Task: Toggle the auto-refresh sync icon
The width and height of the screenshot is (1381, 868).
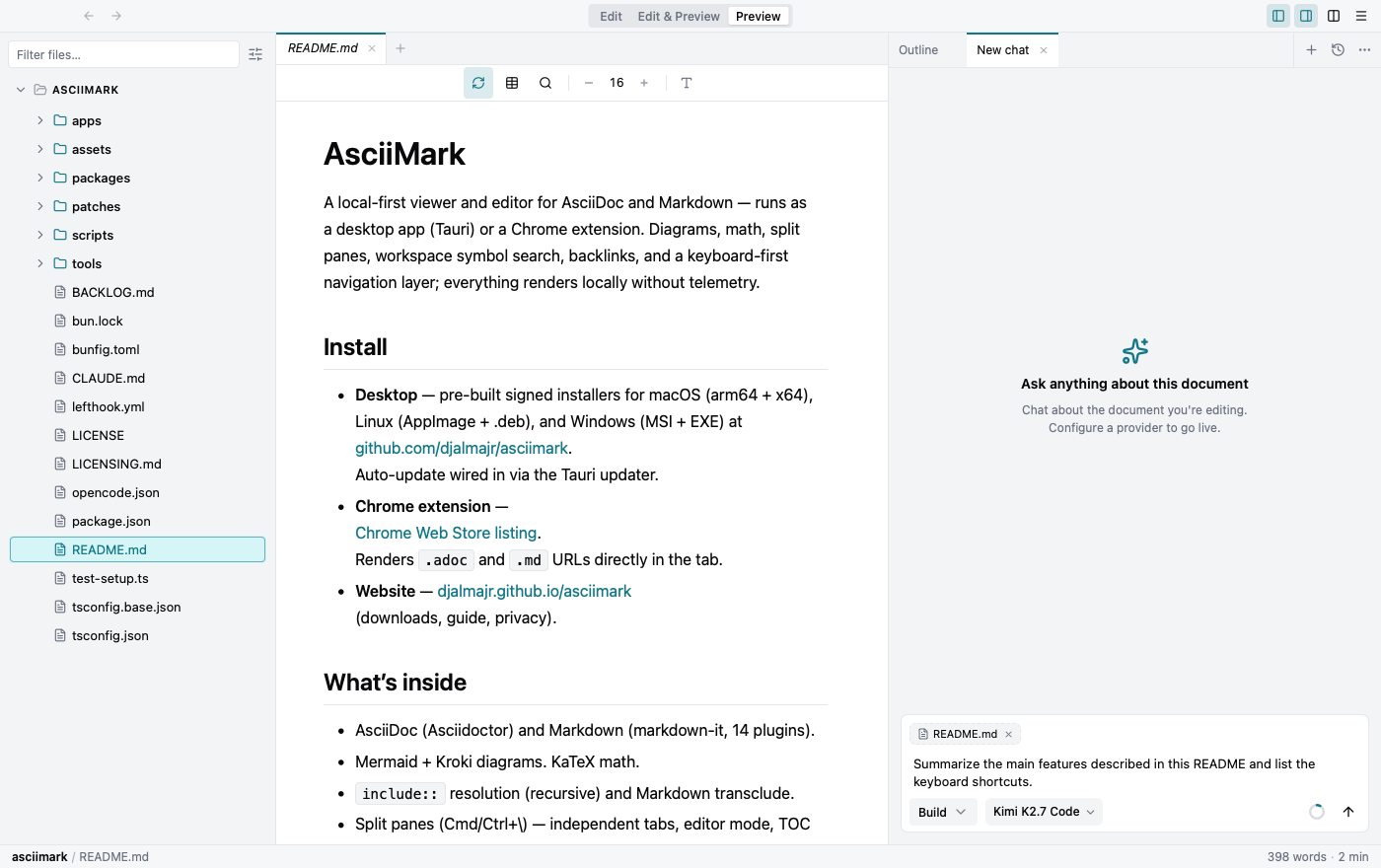Action: (x=478, y=83)
